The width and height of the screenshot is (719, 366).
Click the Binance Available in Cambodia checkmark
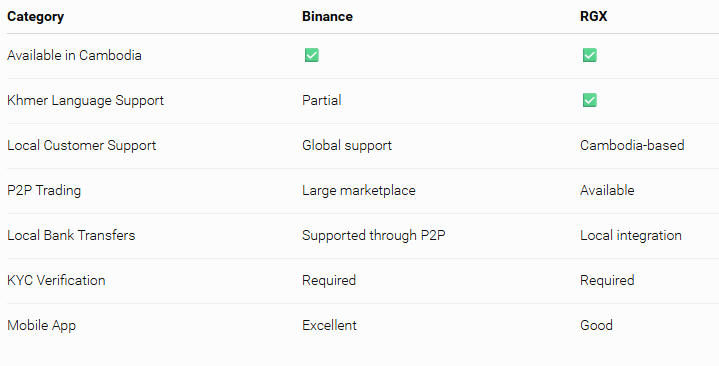(x=311, y=55)
